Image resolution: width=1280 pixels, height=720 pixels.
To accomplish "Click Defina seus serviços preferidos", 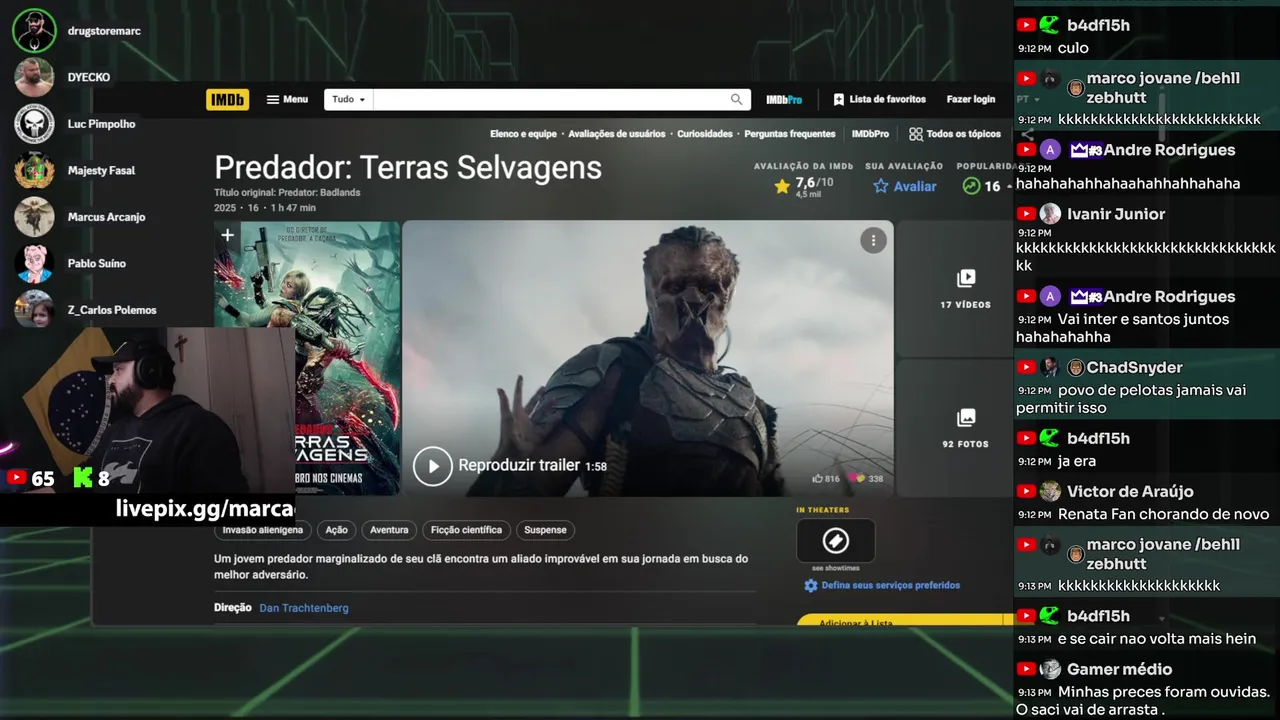I will [882, 585].
